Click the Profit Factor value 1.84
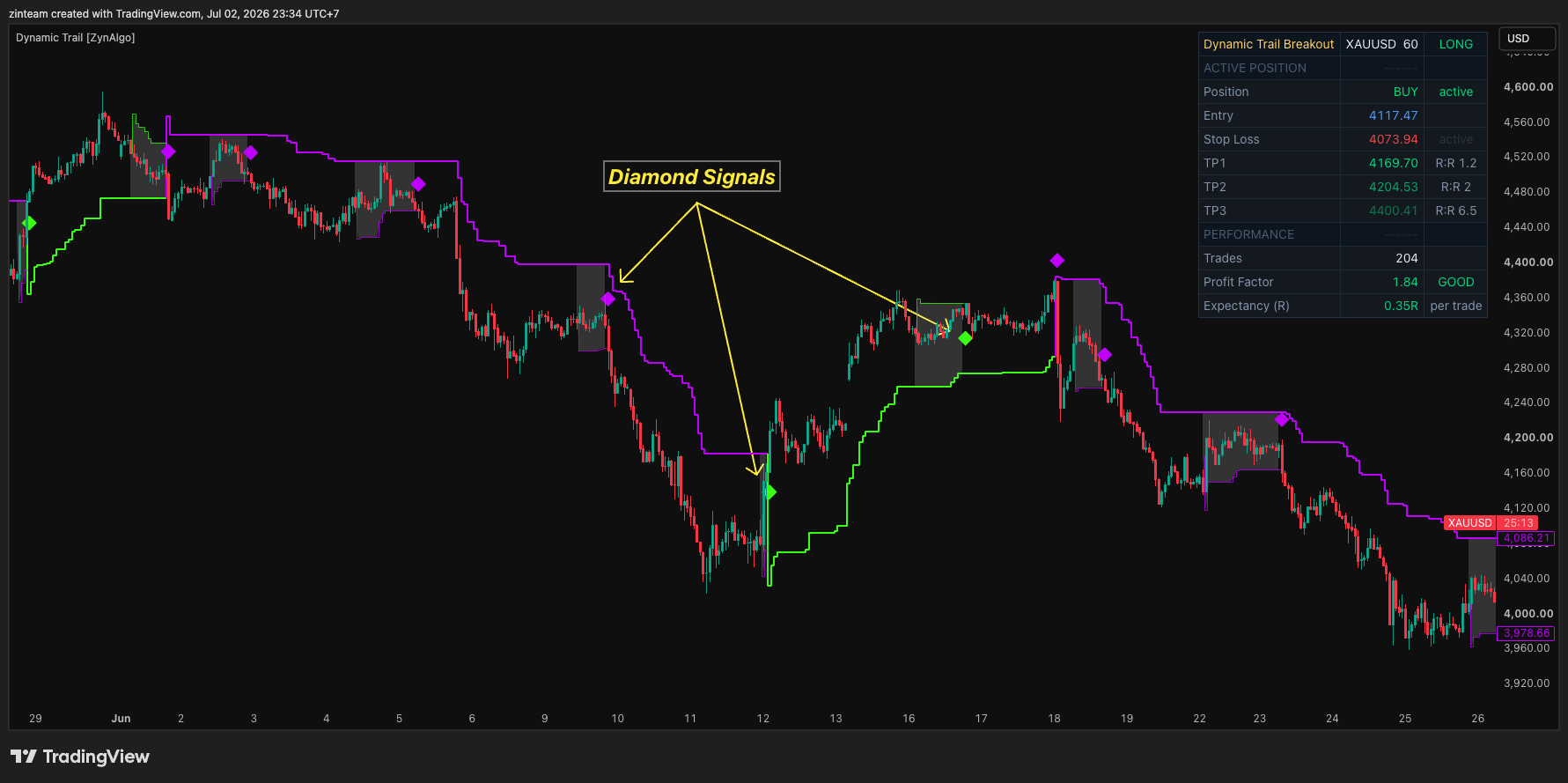Image resolution: width=1568 pixels, height=783 pixels. click(x=1405, y=282)
